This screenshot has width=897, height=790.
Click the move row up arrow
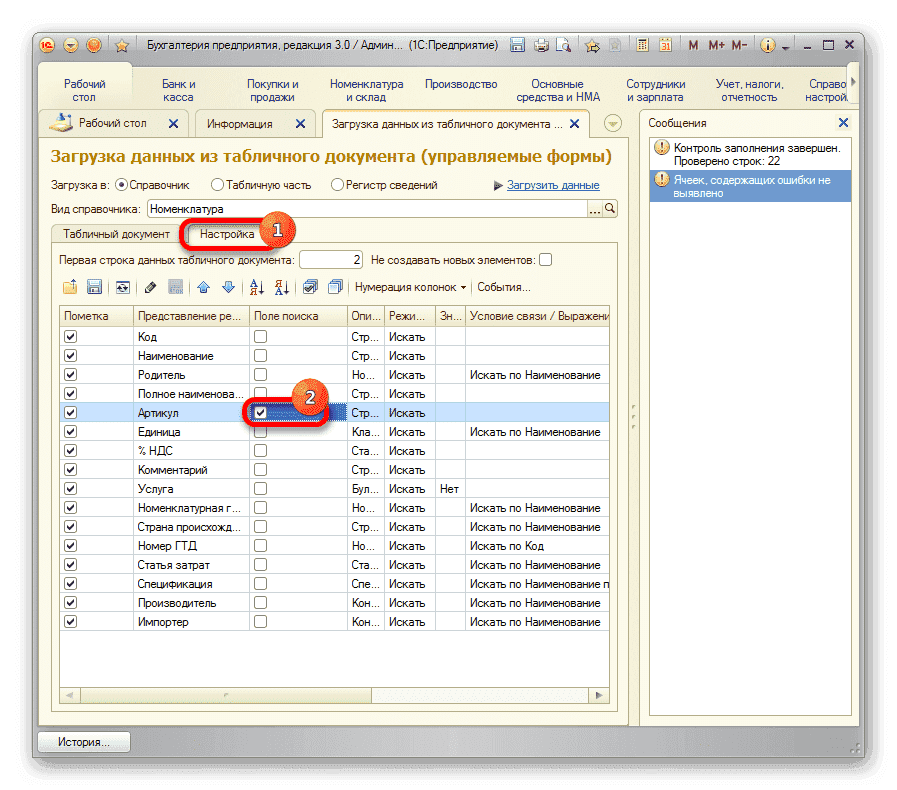pos(204,287)
